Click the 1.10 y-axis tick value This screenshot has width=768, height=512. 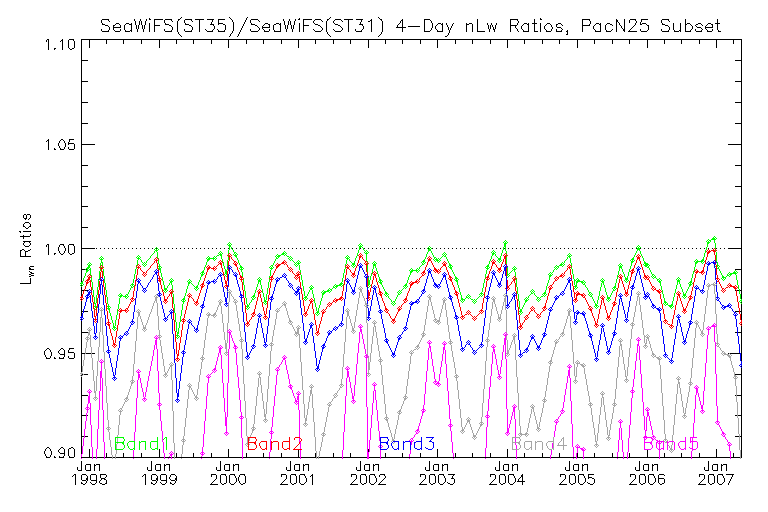coord(60,45)
